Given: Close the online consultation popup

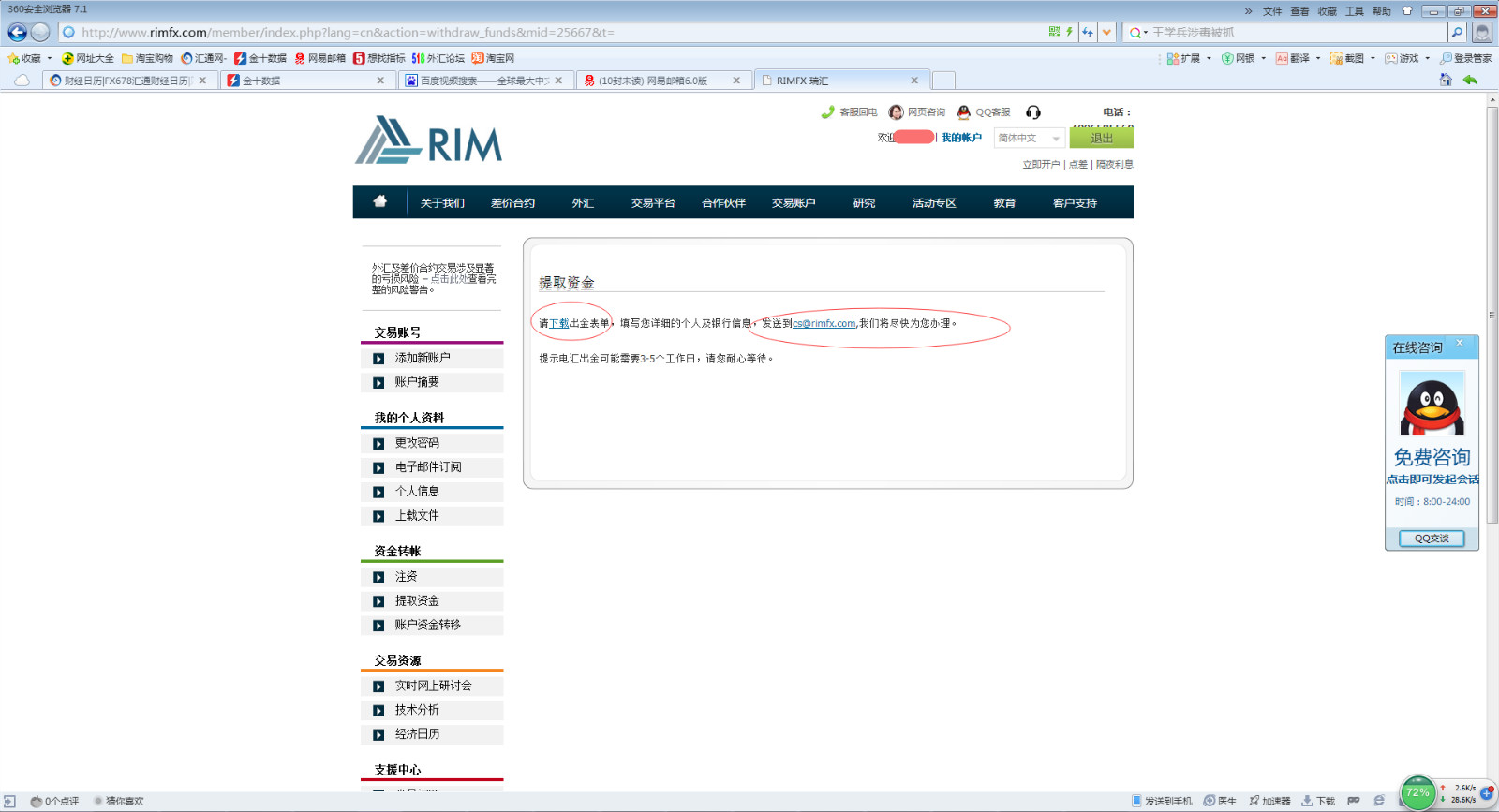Looking at the screenshot, I should pos(1459,343).
